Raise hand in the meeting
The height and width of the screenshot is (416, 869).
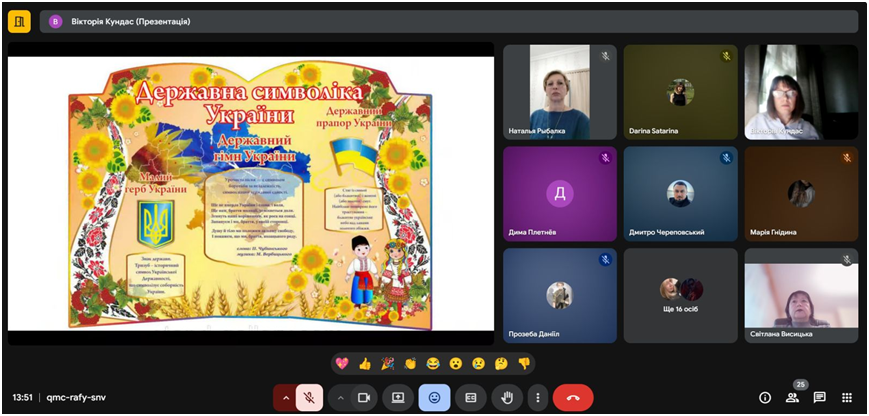(x=507, y=397)
